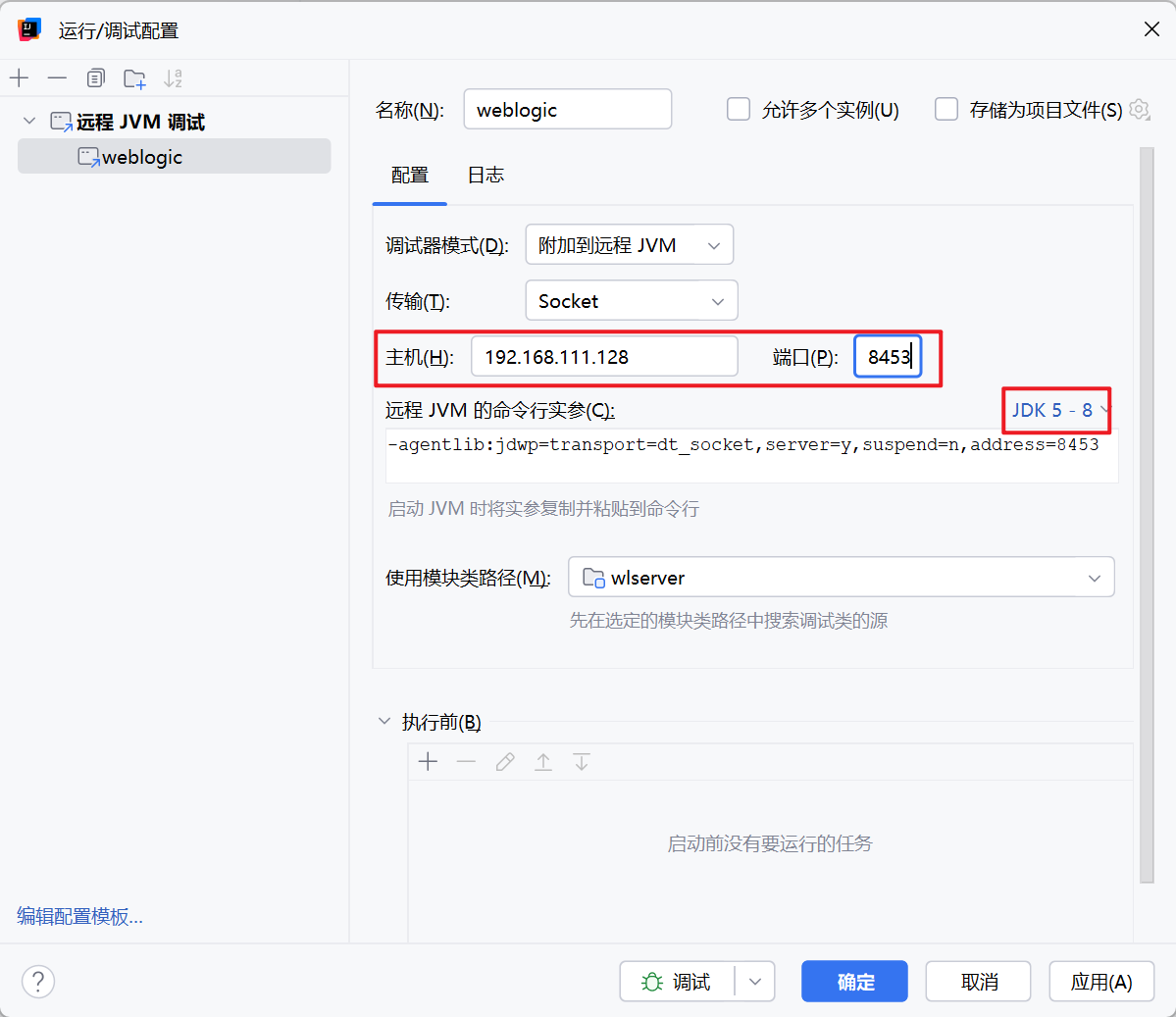Confirm with the 确定 button
Screen dimensions: 1176x1017
click(855, 982)
